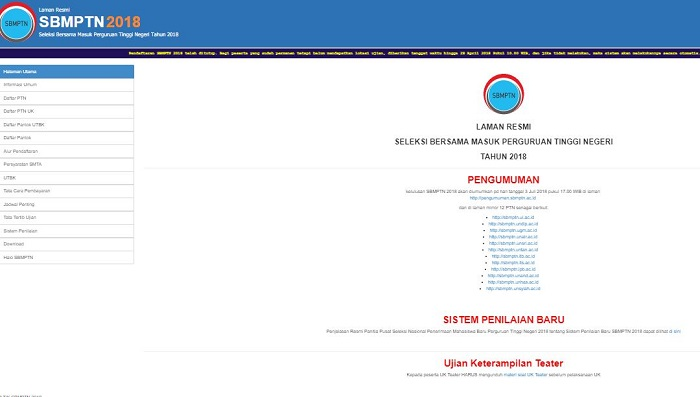Open the sbmptn.ui.ac.id mirror link
The height and width of the screenshot is (397, 700).
pos(513,217)
